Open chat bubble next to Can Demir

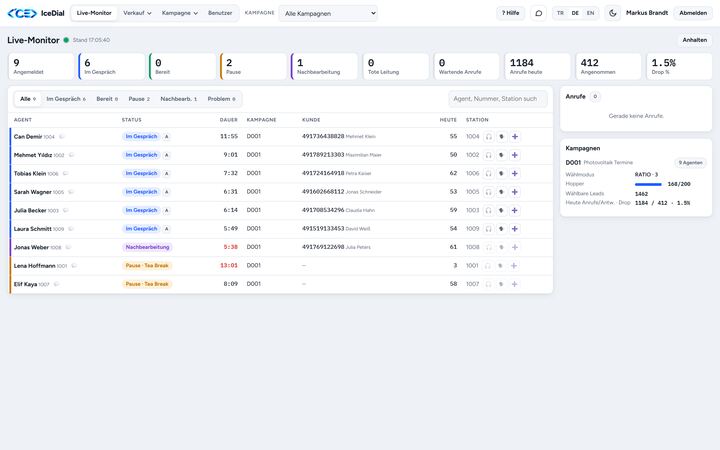tap(62, 136)
